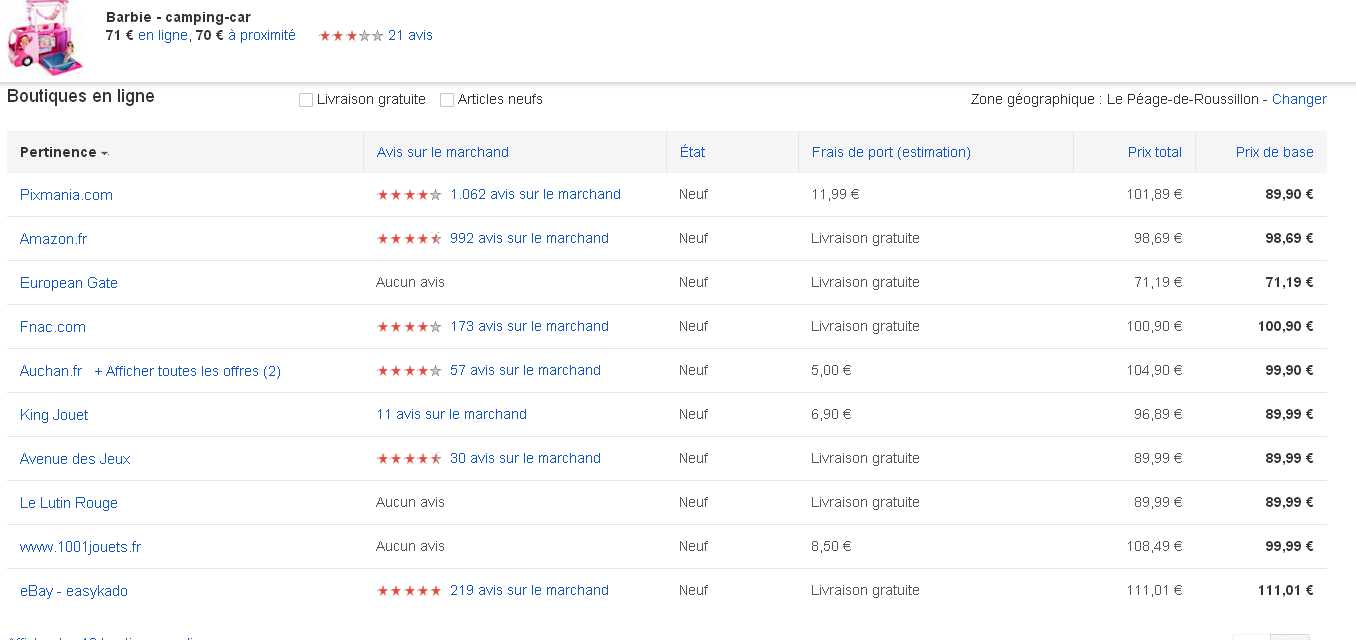Open the '21 avis' product reviews link
Viewport: 1356px width, 640px height.
point(410,35)
